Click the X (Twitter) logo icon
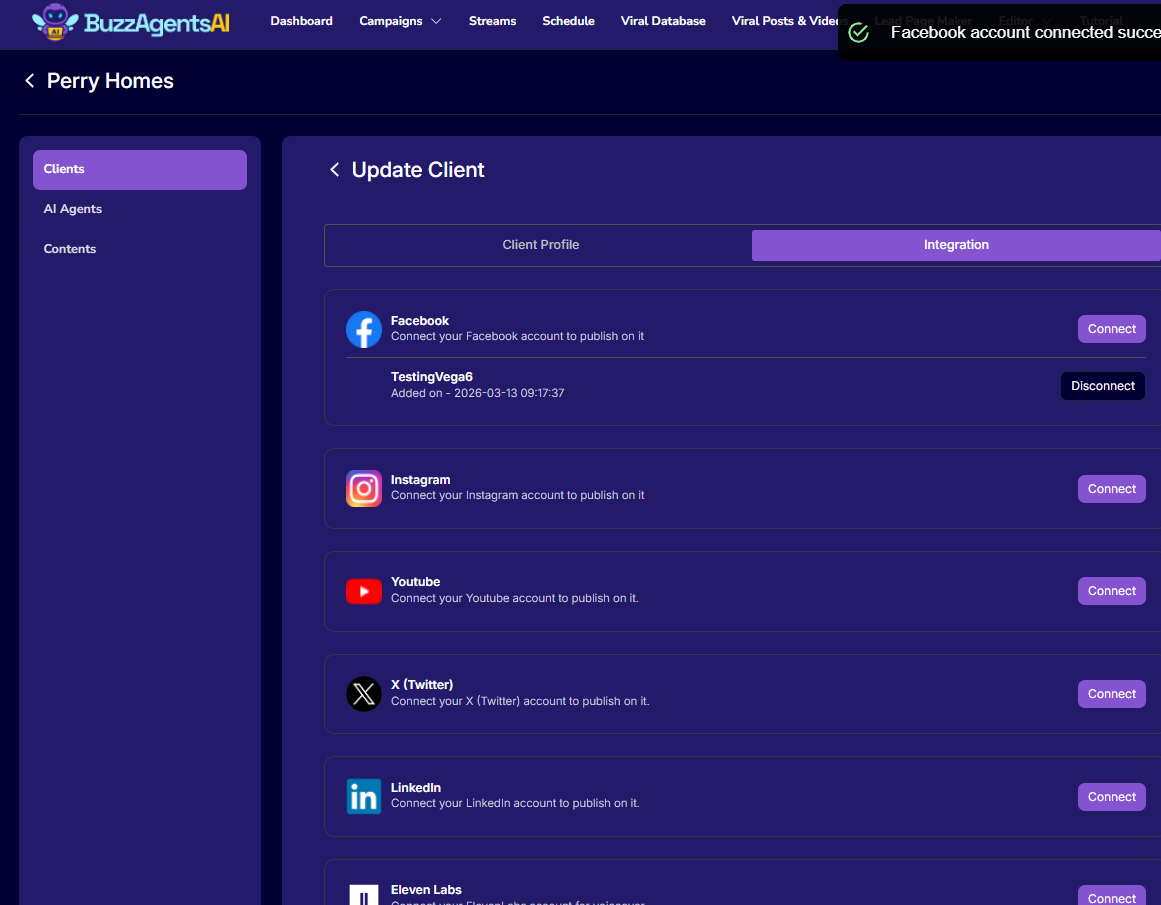1161x905 pixels. [364, 694]
